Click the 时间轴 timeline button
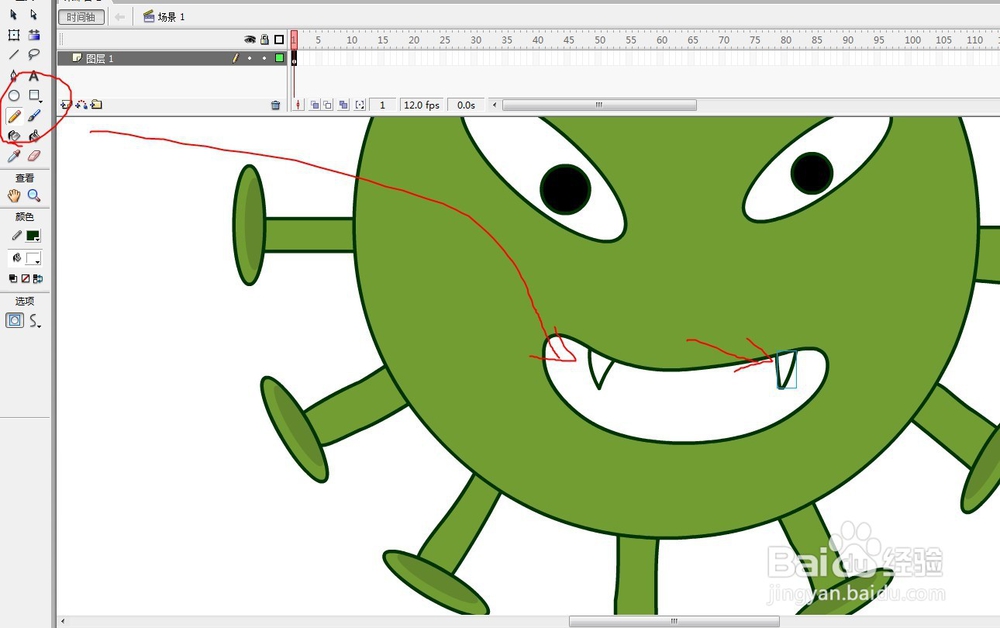Screen dimensions: 1000x628 pyautogui.click(x=81, y=17)
